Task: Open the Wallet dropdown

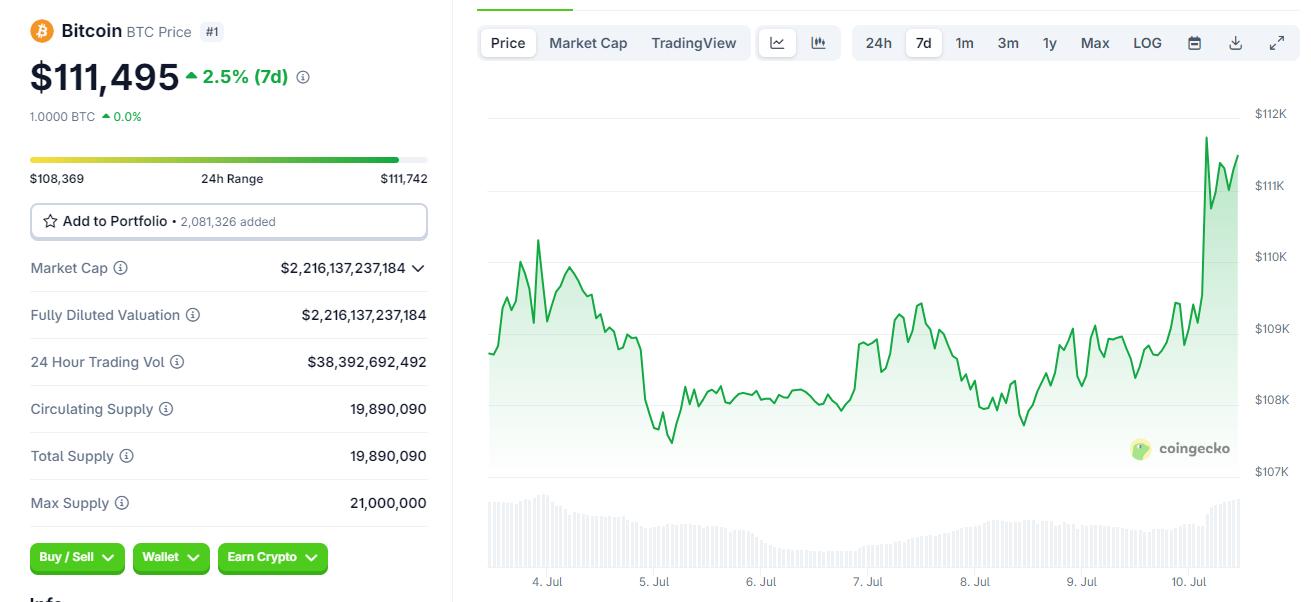Action: pos(171,557)
